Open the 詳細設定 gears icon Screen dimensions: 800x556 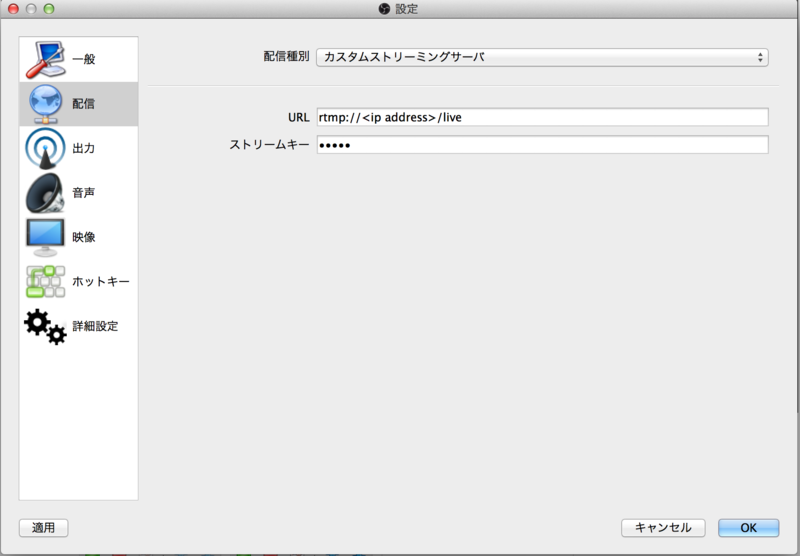[x=45, y=326]
